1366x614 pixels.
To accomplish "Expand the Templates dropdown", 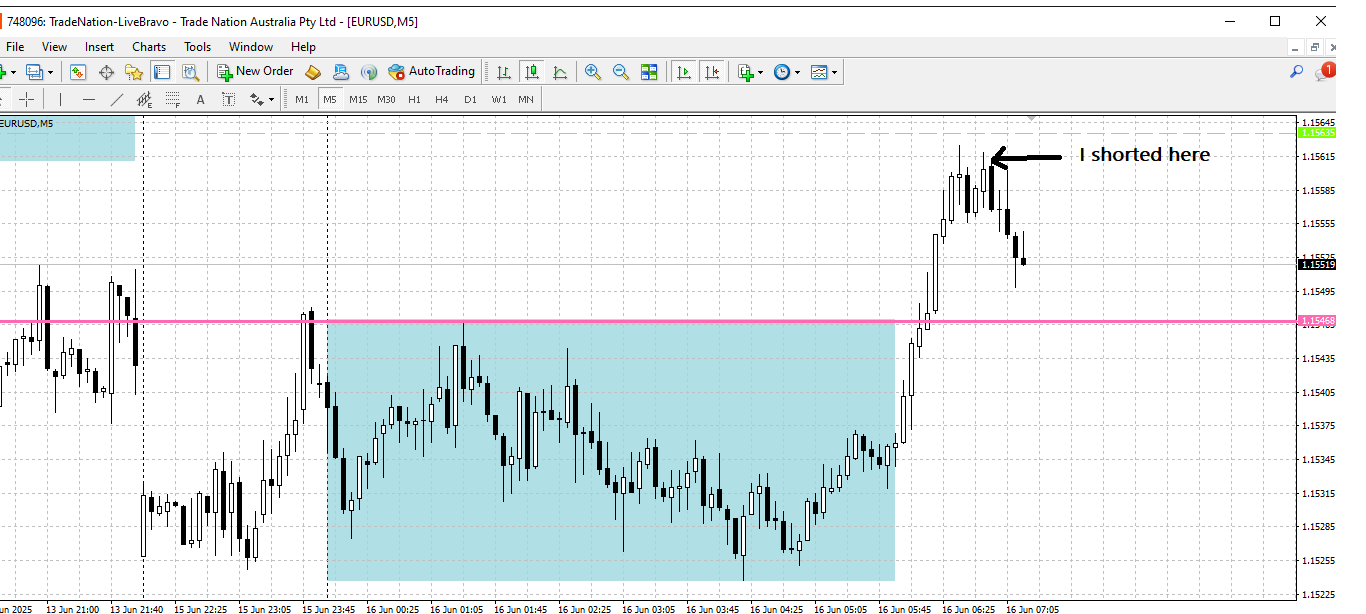I will point(834,72).
